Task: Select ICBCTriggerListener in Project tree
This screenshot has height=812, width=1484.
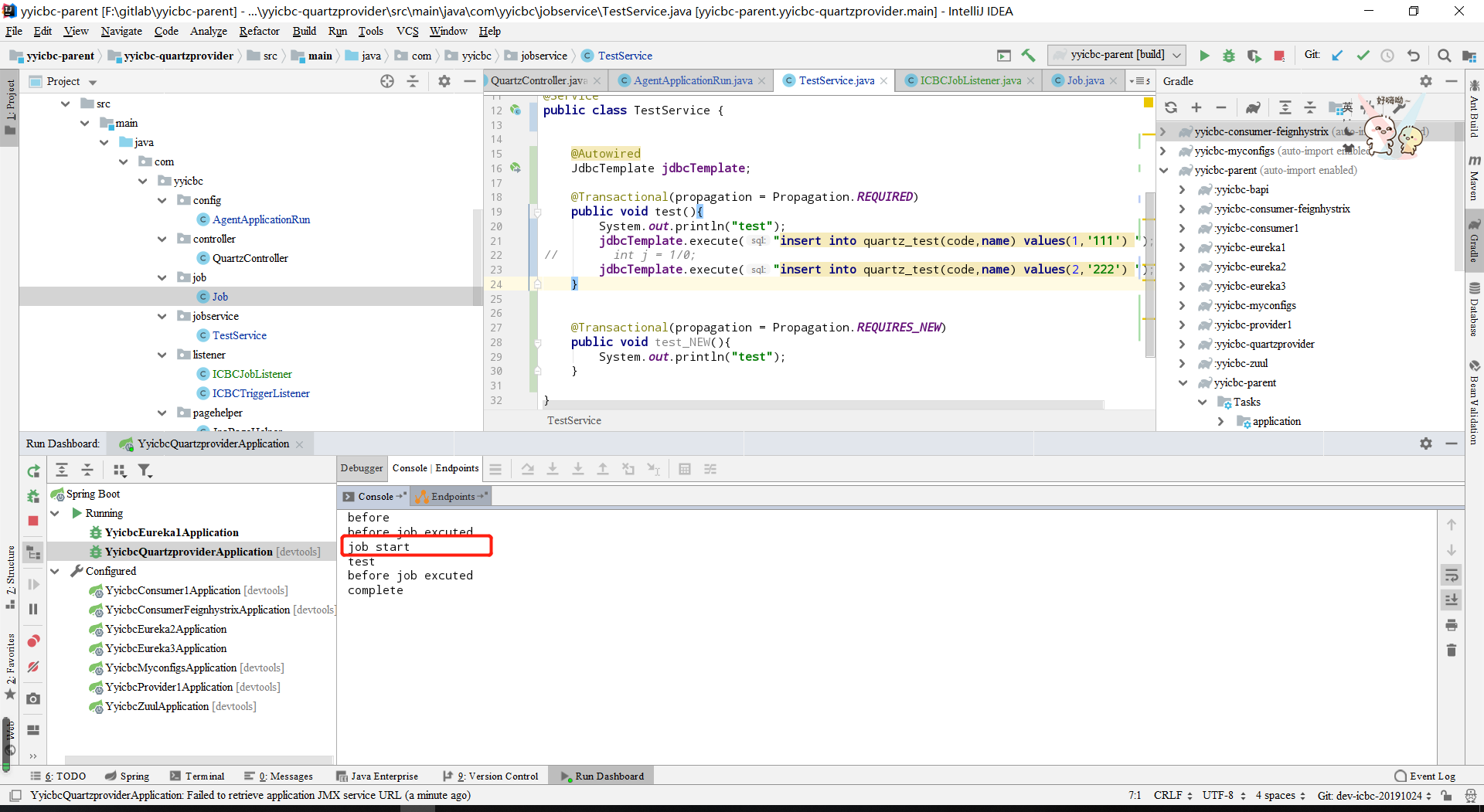Action: pyautogui.click(x=261, y=393)
